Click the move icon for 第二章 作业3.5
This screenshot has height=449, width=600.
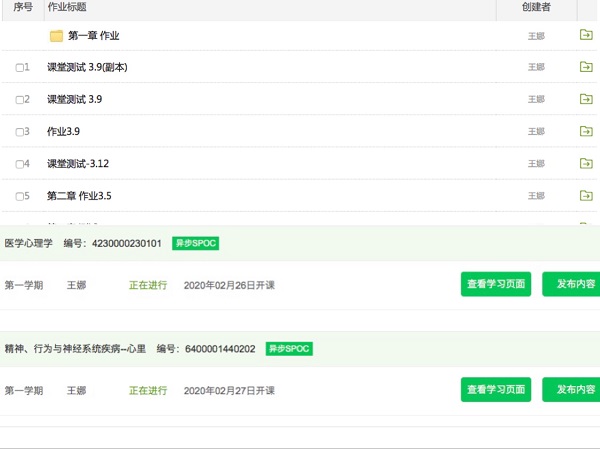(x=586, y=196)
